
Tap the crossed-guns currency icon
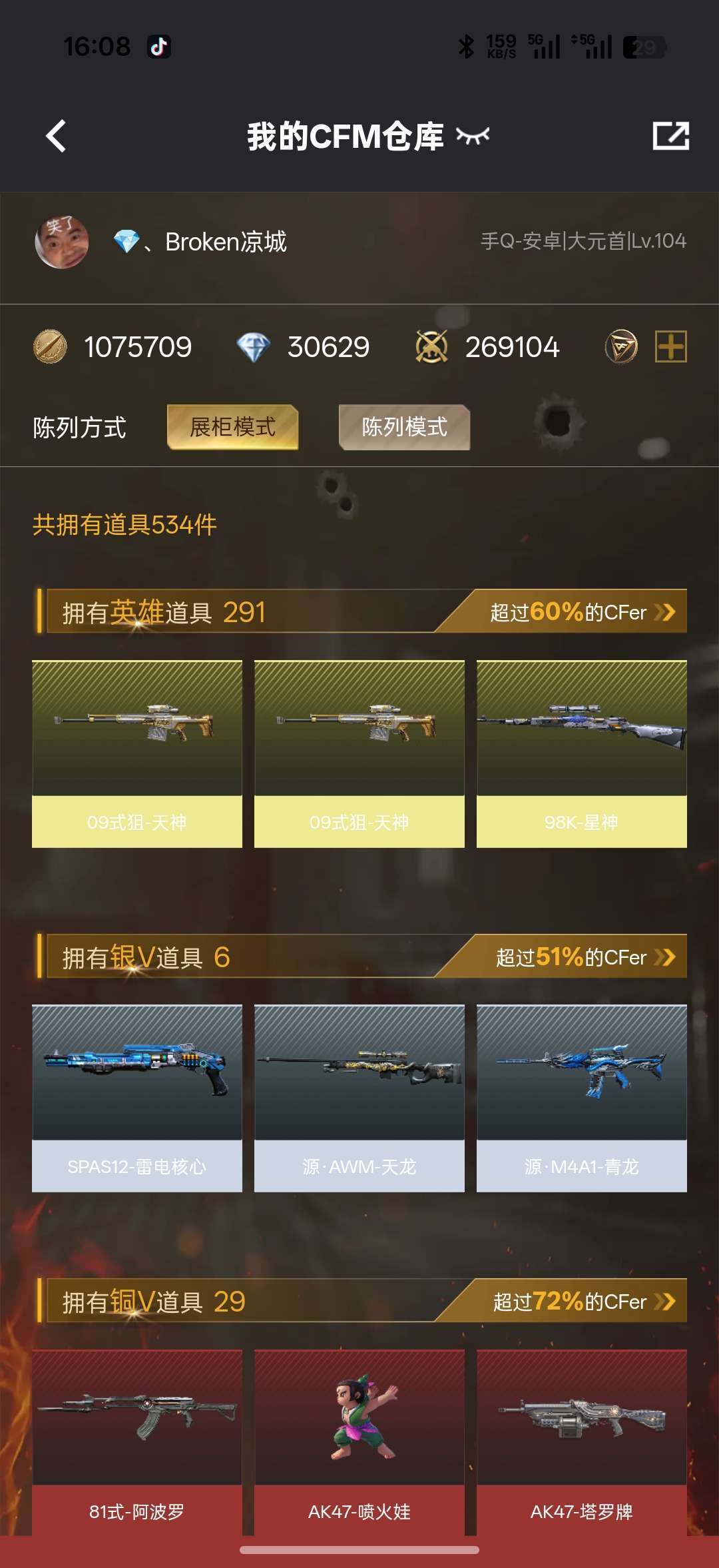pyautogui.click(x=431, y=347)
